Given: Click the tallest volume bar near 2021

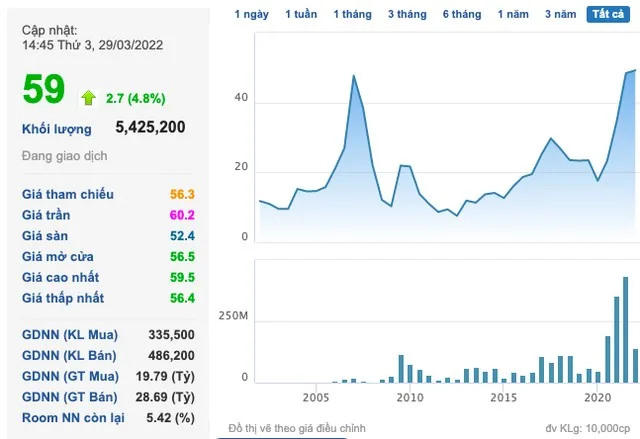Looking at the screenshot, I should click(626, 330).
